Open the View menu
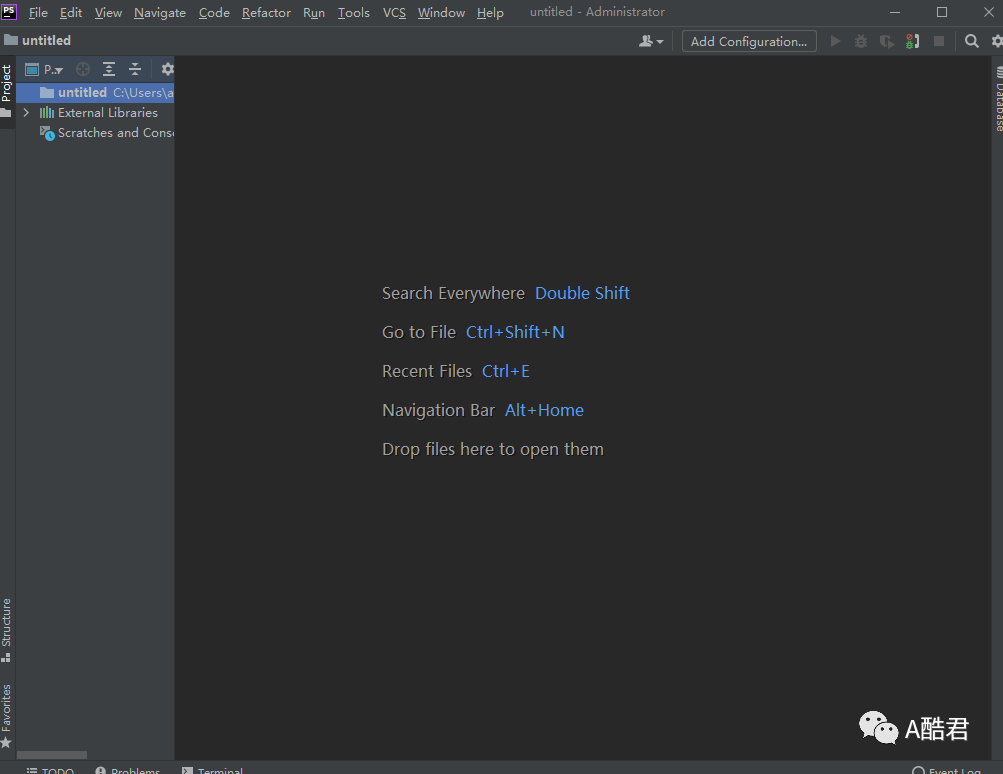Viewport: 1003px width, 774px height. [108, 12]
